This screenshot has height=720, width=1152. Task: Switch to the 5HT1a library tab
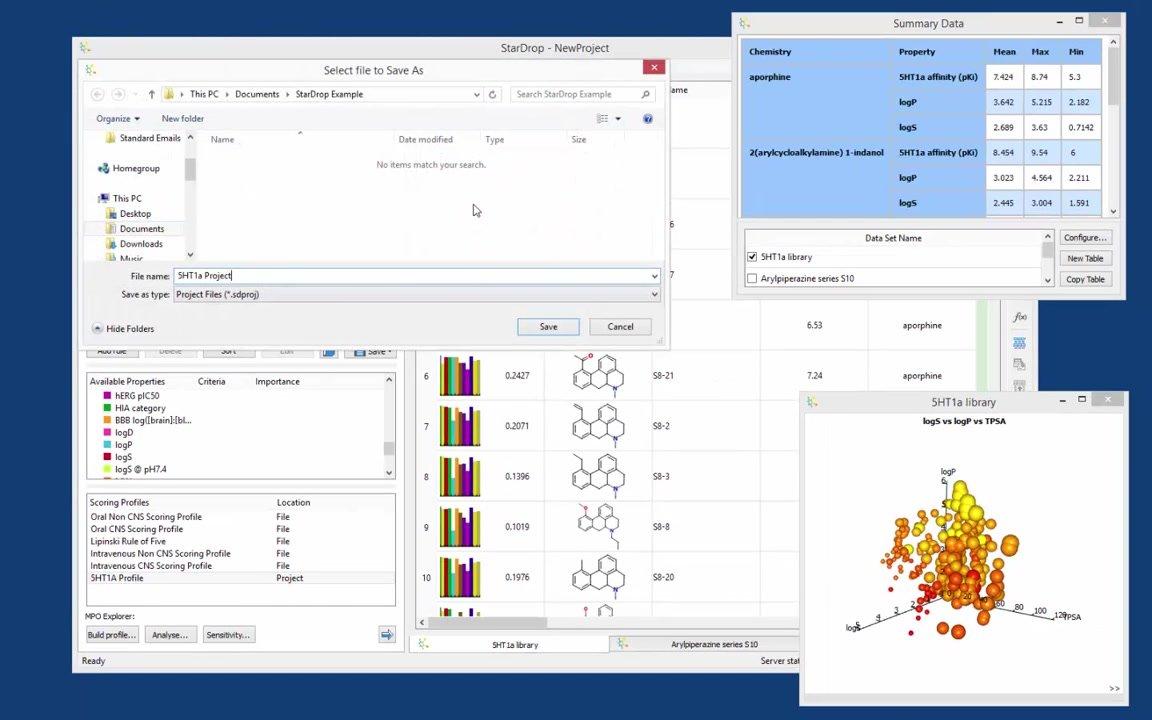514,645
